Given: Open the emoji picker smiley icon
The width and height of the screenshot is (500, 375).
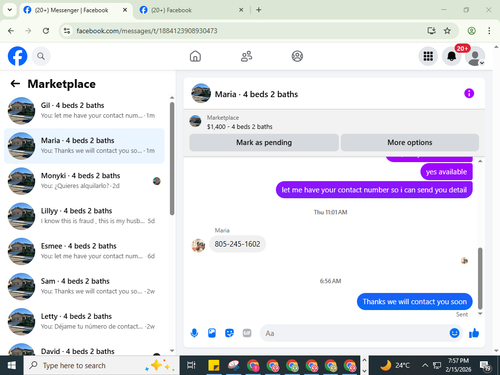Looking at the screenshot, I should pos(454,333).
